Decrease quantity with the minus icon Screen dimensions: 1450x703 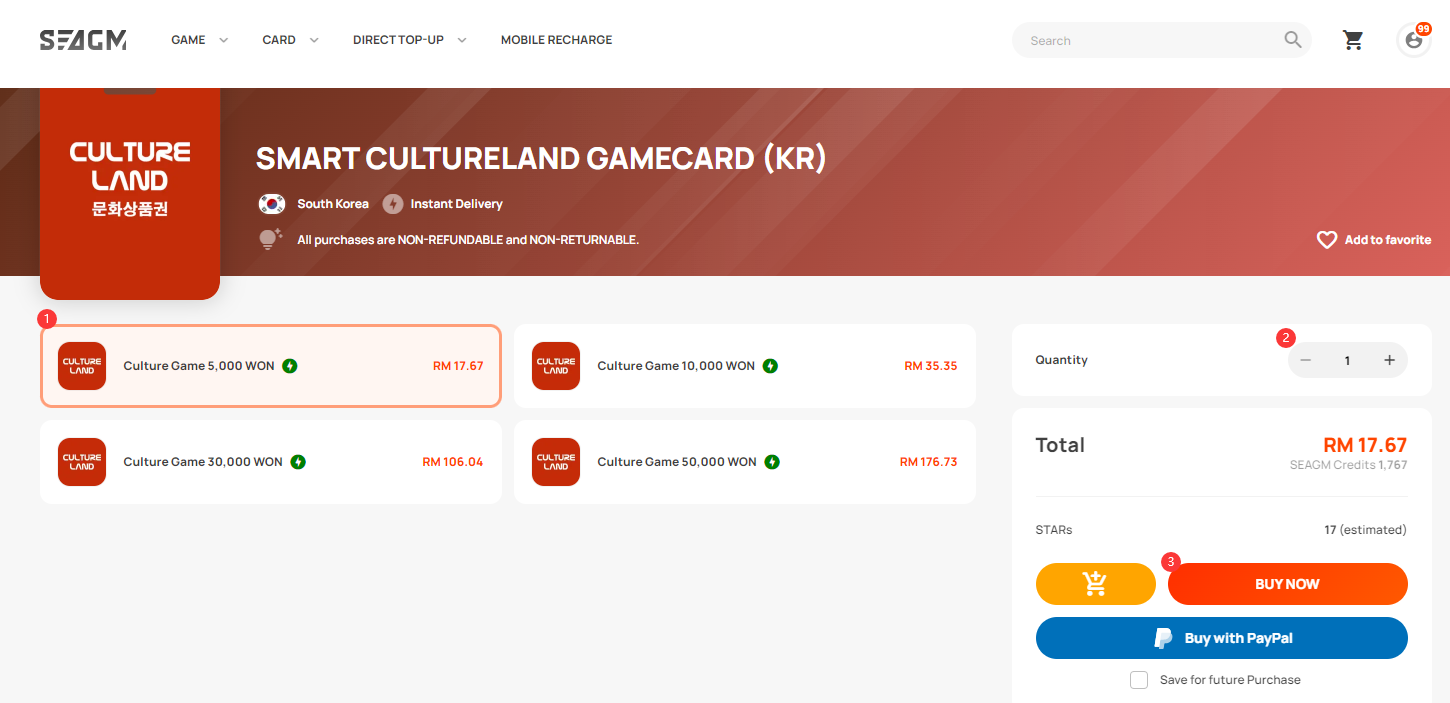pyautogui.click(x=1306, y=360)
